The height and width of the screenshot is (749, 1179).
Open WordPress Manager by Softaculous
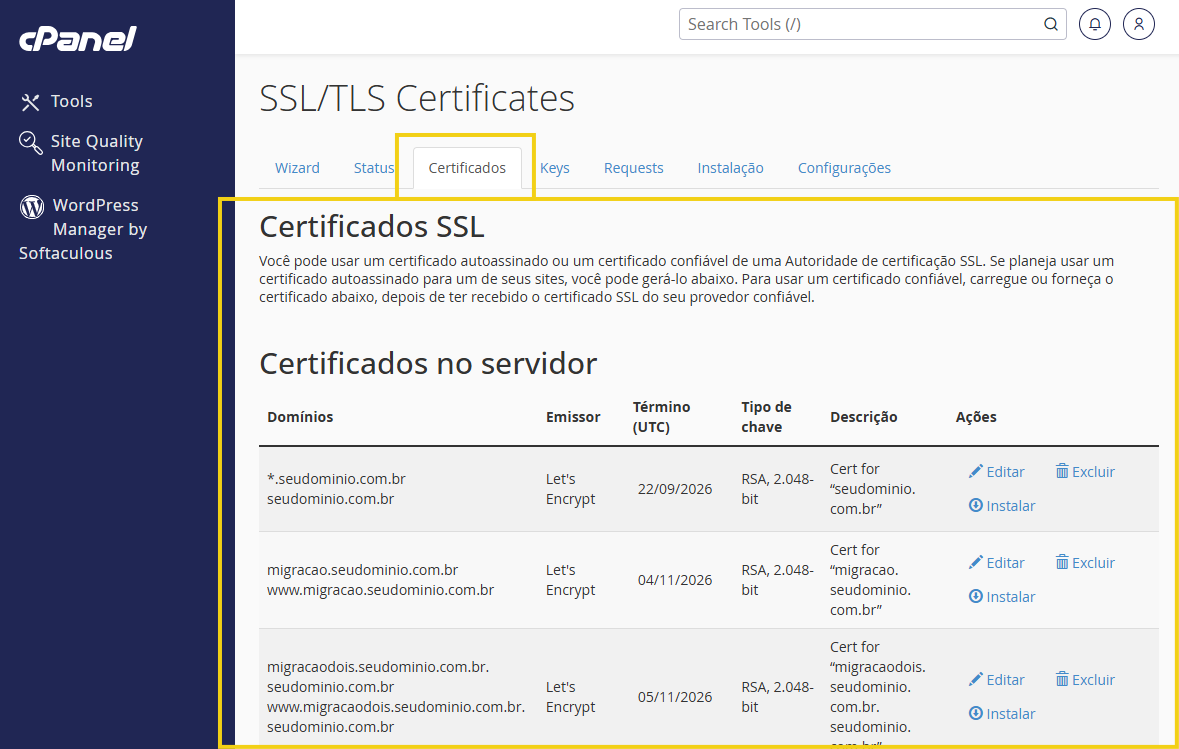(83, 229)
